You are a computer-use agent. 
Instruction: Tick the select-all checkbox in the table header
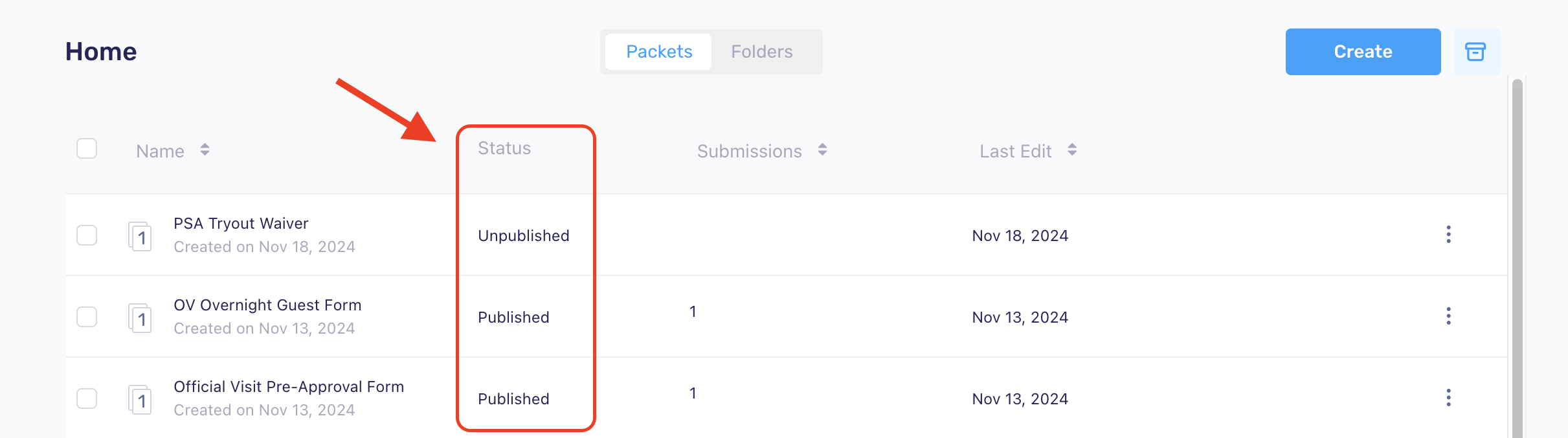coord(87,148)
